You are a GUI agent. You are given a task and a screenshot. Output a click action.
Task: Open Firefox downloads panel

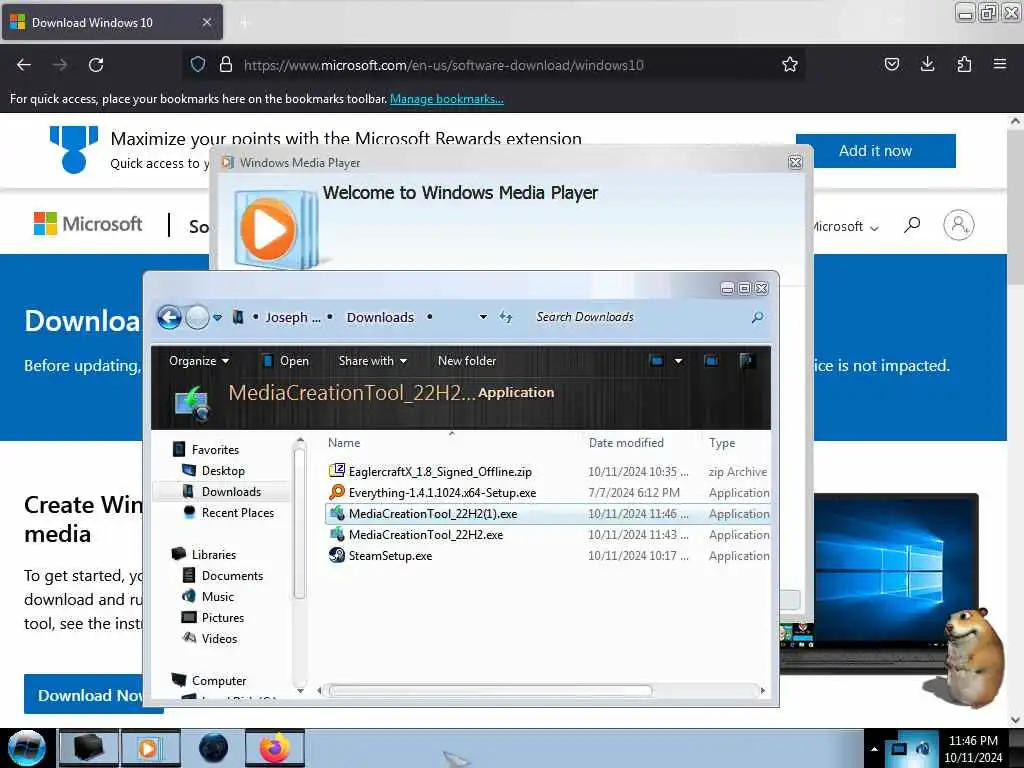click(x=927, y=64)
